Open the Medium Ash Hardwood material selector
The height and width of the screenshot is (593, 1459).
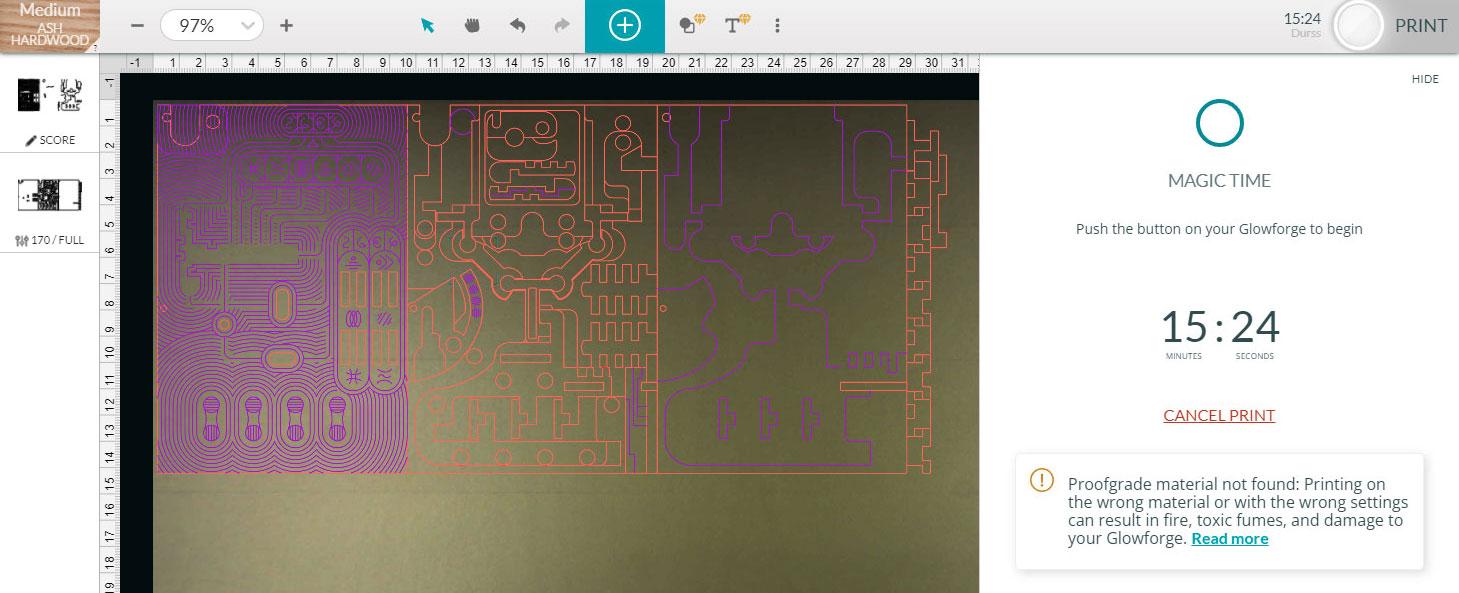pyautogui.click(x=49, y=20)
